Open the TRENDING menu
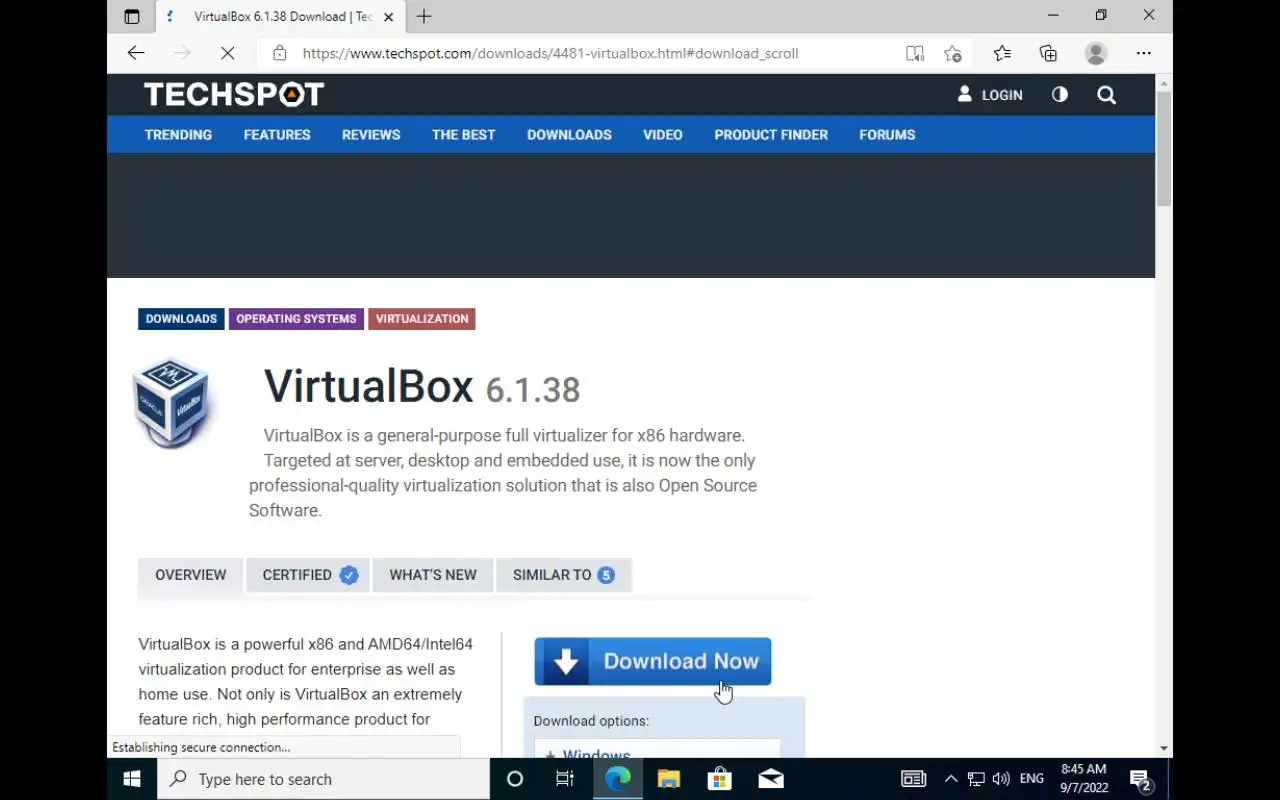This screenshot has height=800, width=1280. pos(178,134)
